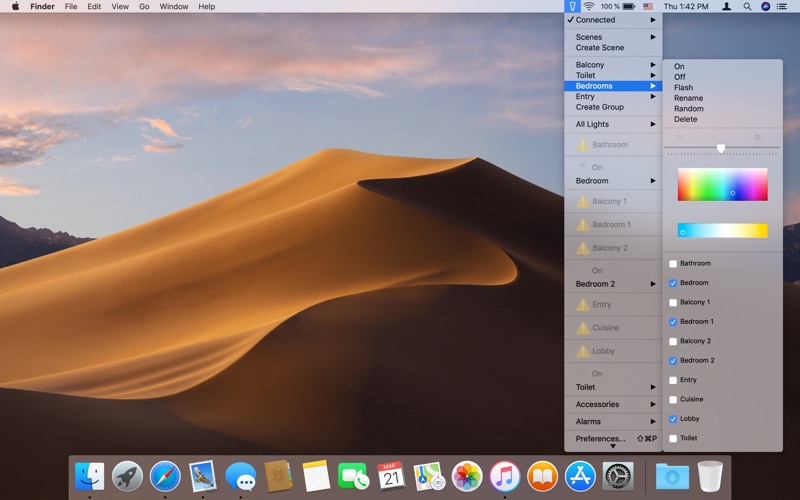This screenshot has height=500, width=800.
Task: Launch Safari from the Dock
Action: (x=165, y=476)
